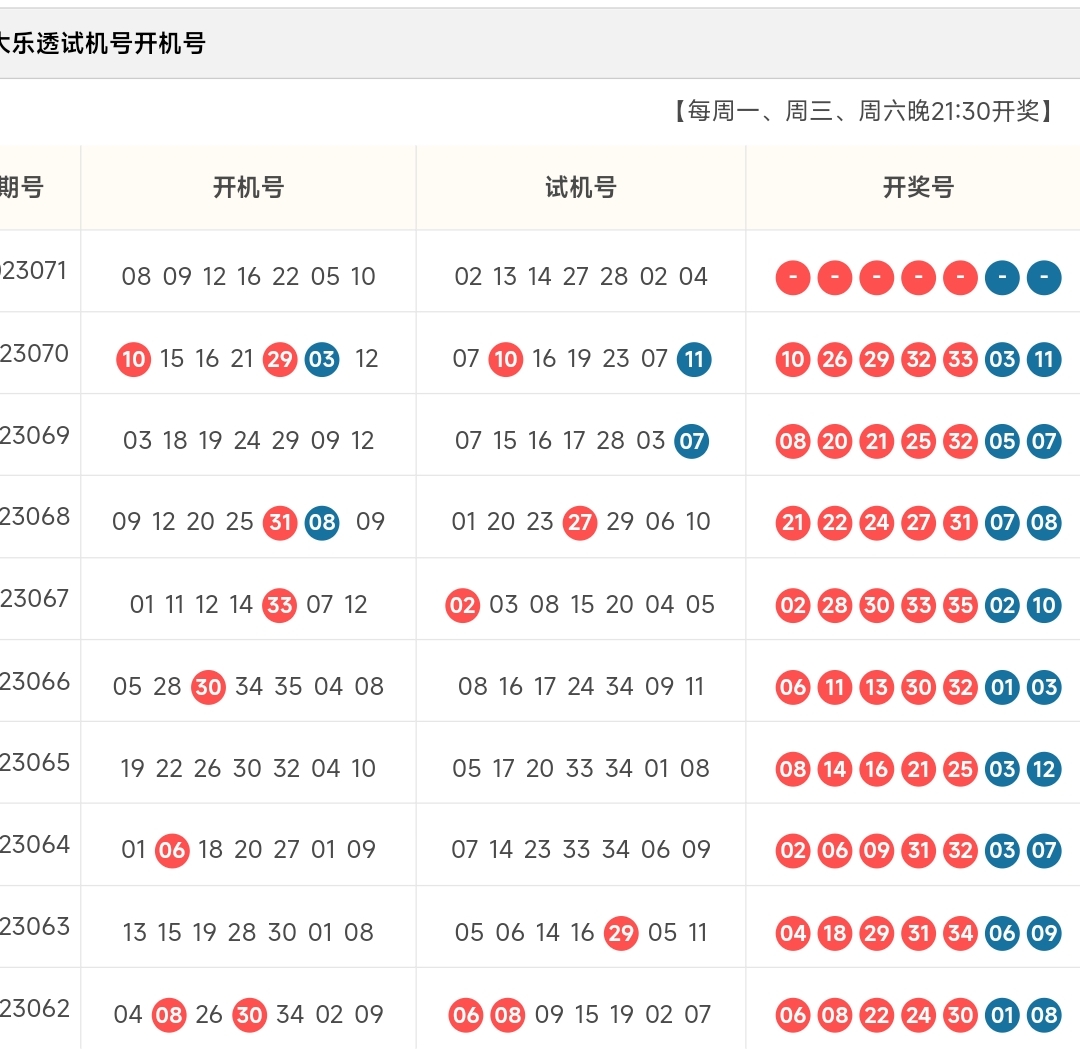
Task: Click red ball 09 in 23064 开奖号 cell
Action: [x=877, y=851]
